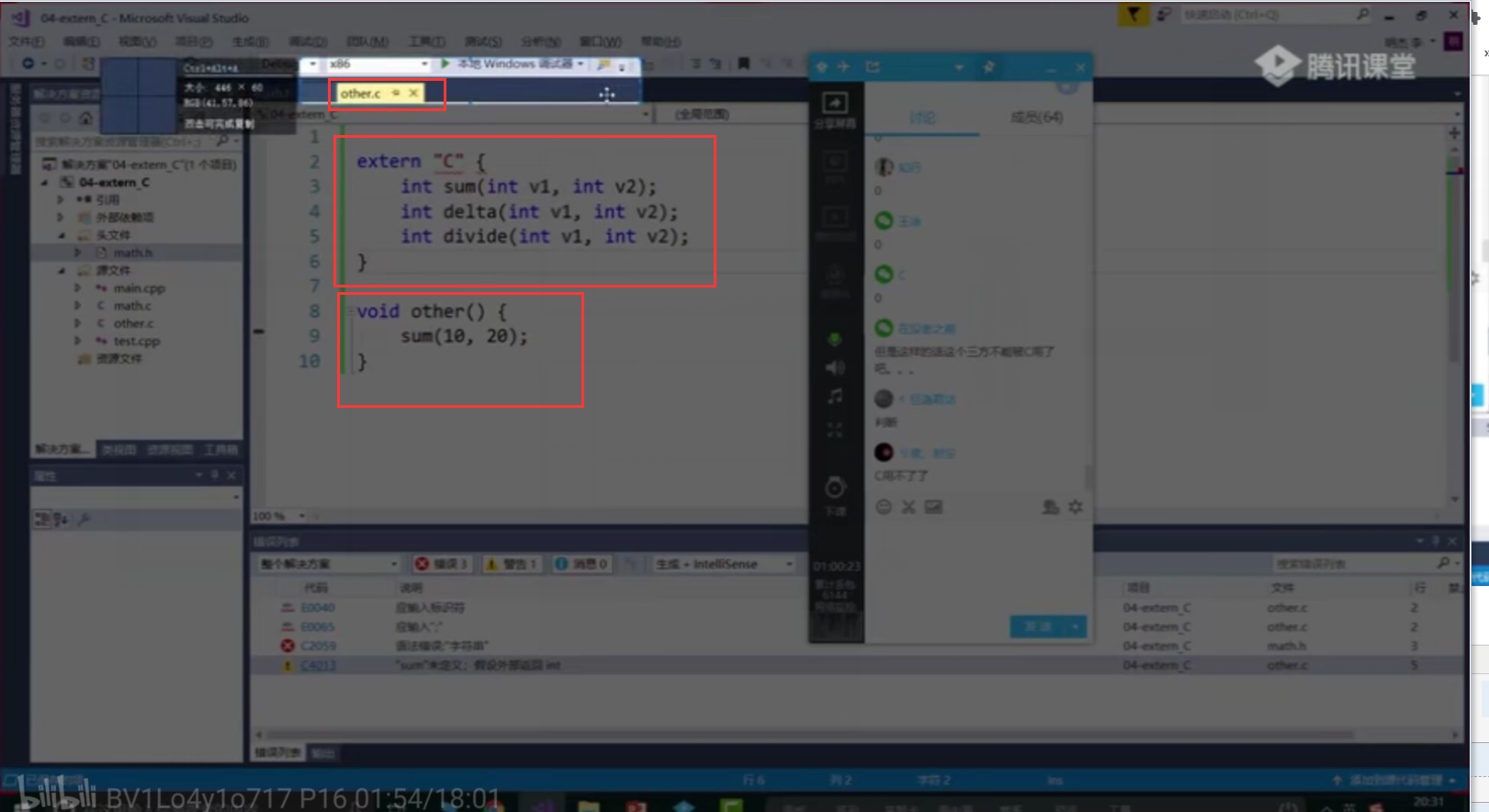Expand the main.cpp node in Solution Explorer
This screenshot has height=812, width=1489.
click(78, 288)
